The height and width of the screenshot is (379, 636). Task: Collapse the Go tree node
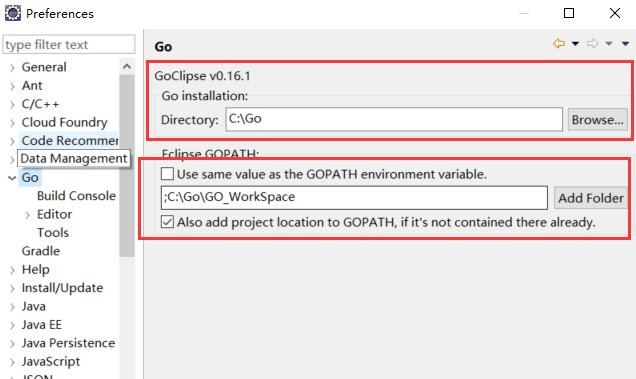click(x=12, y=178)
